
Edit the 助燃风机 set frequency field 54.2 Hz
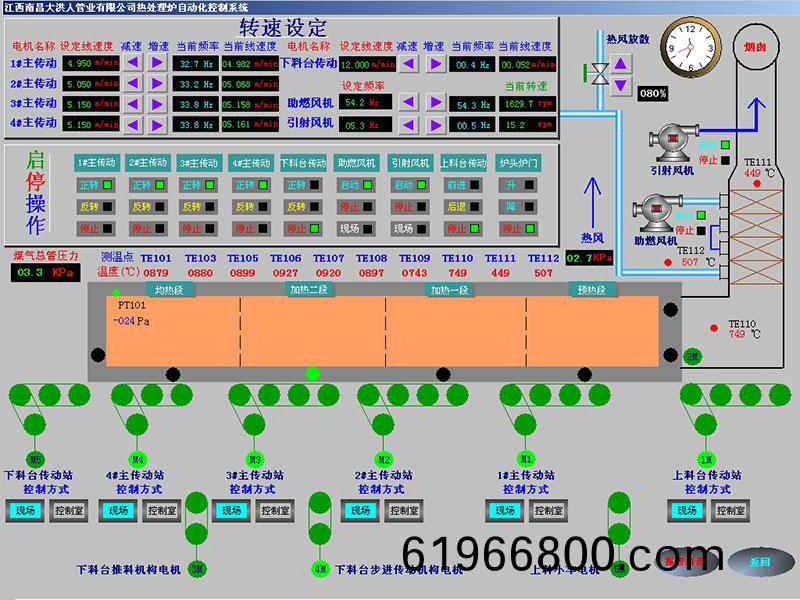(x=365, y=102)
